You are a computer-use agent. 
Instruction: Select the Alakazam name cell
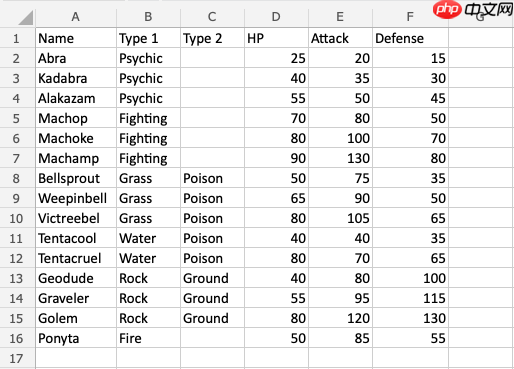pos(76,98)
